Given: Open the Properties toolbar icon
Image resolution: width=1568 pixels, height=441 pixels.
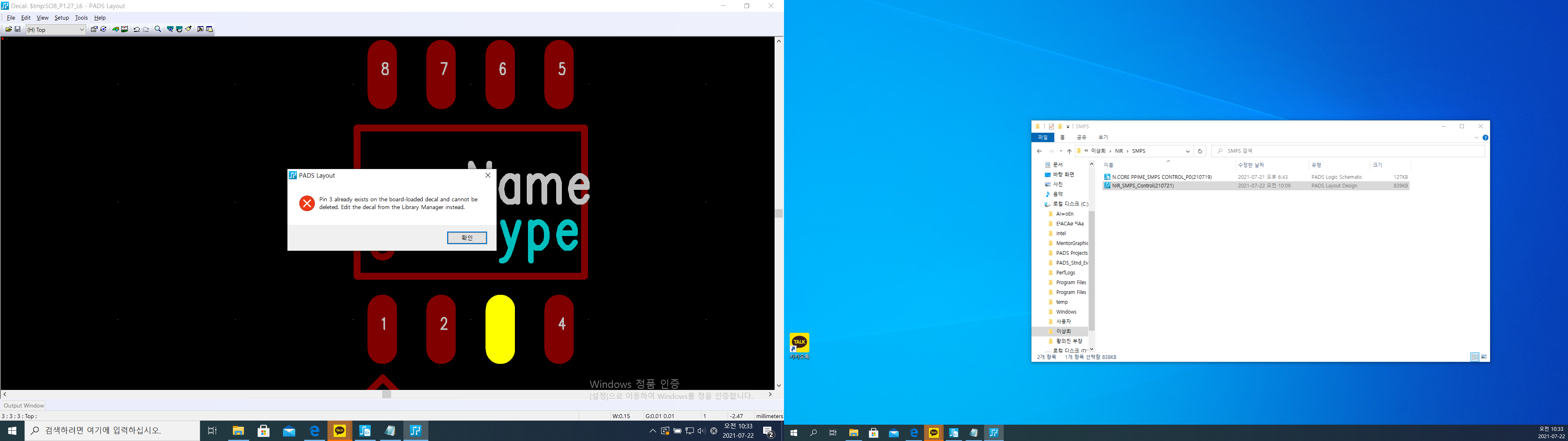Looking at the screenshot, I should pos(94,29).
